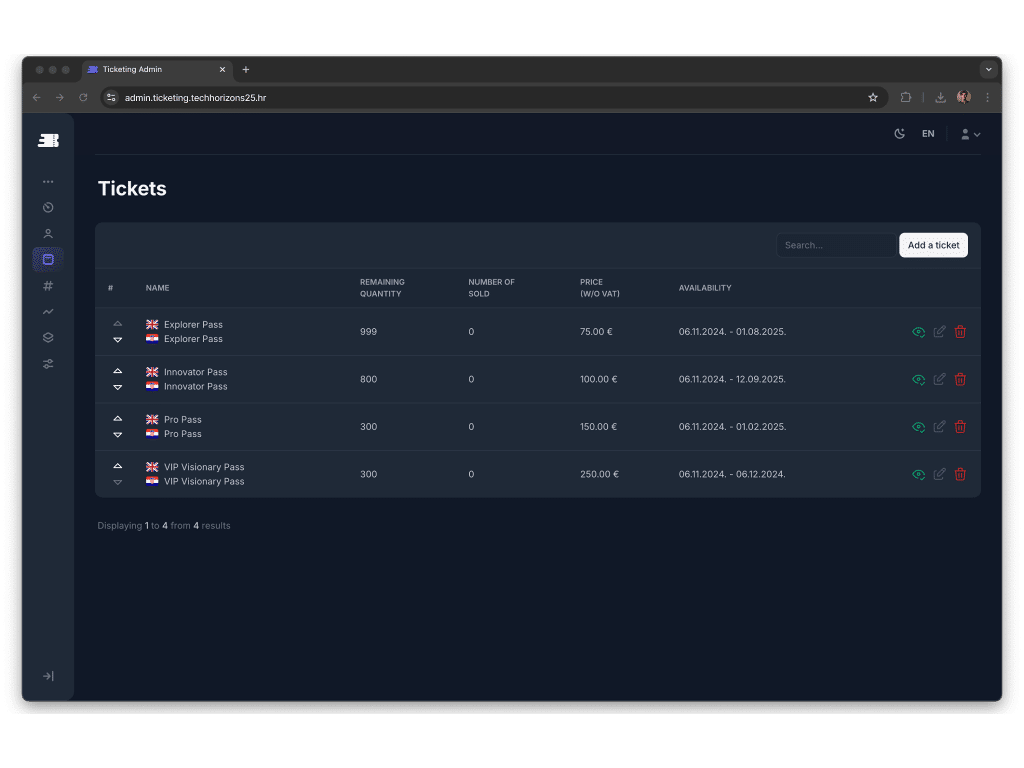Toggle visibility of the Explorer Pass ticket

[x=918, y=332]
